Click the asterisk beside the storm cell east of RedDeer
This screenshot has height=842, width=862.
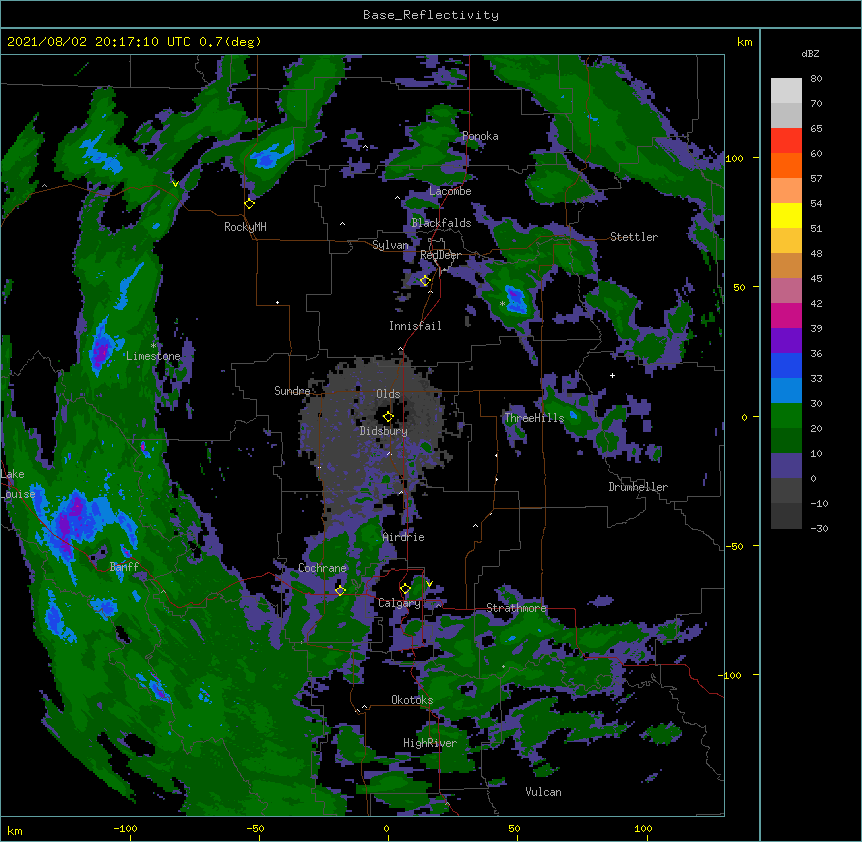point(502,304)
